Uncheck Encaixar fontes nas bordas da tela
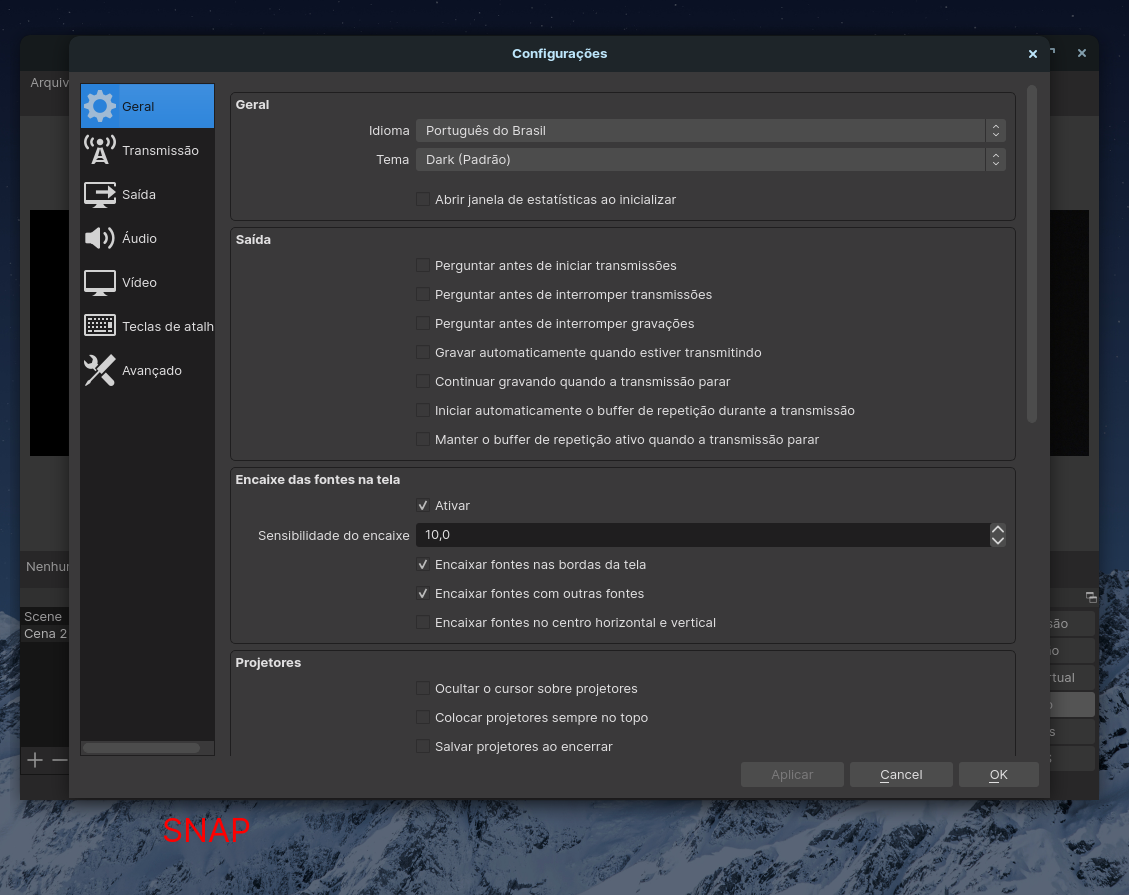The height and width of the screenshot is (895, 1129). tap(423, 565)
